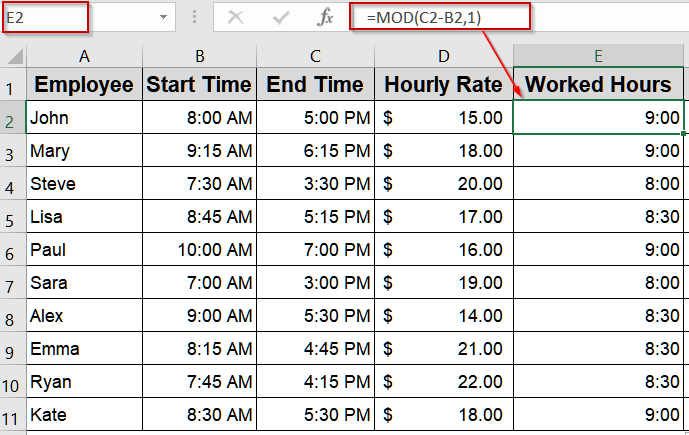
Task: Click Alex's hourly rate 14.00
Action: [x=444, y=315]
